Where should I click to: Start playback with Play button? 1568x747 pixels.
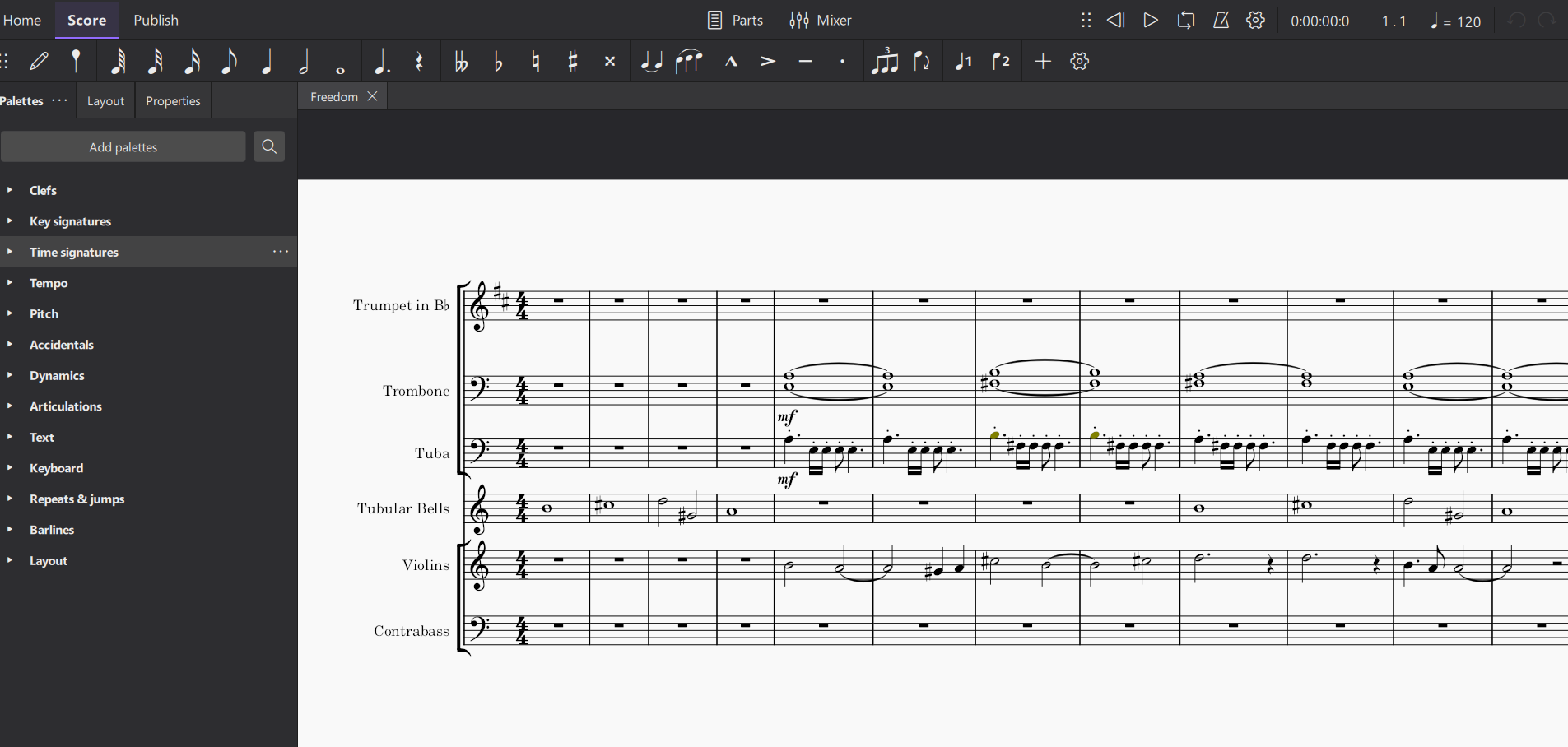point(1151,20)
